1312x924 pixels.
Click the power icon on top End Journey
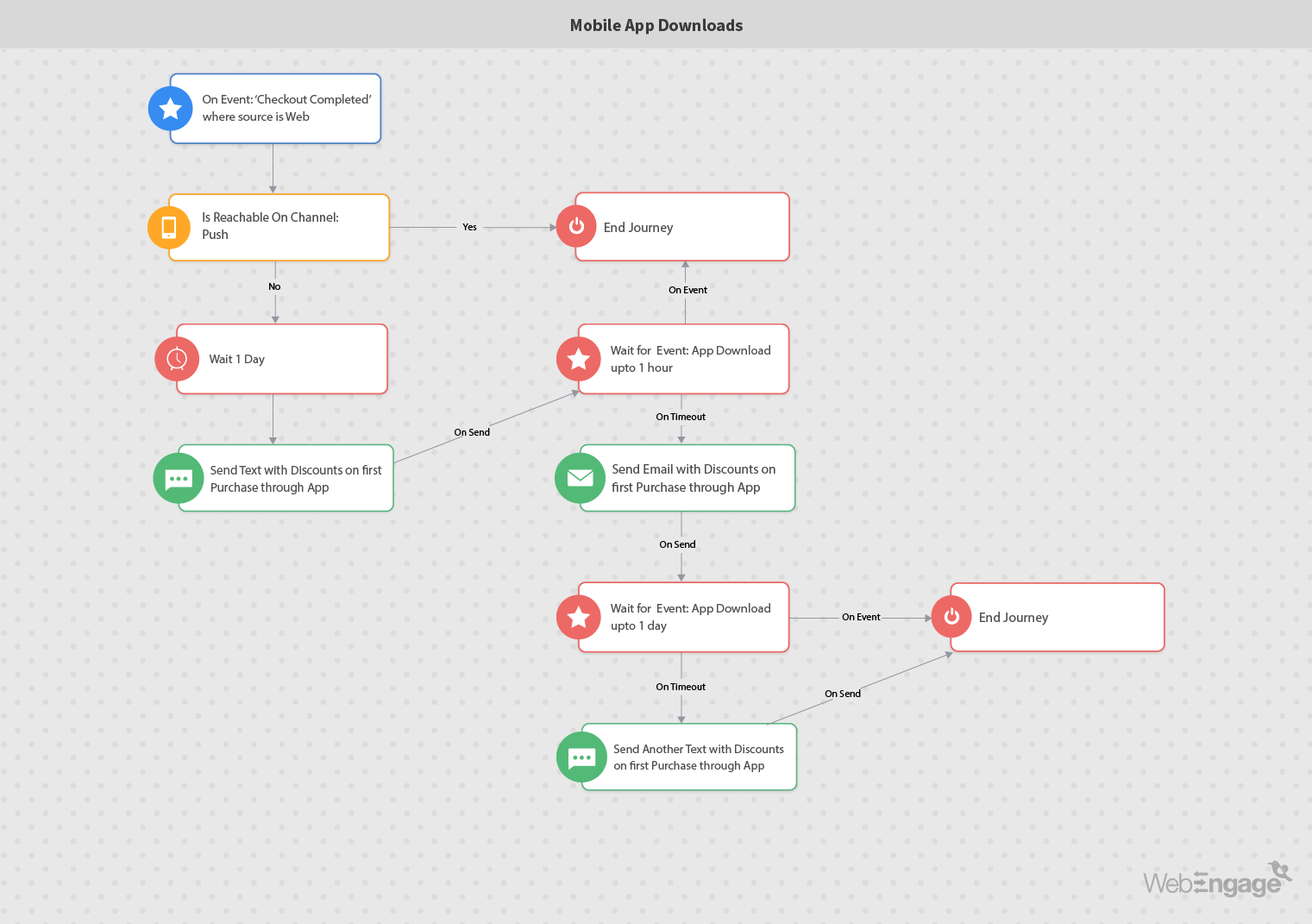click(x=576, y=227)
